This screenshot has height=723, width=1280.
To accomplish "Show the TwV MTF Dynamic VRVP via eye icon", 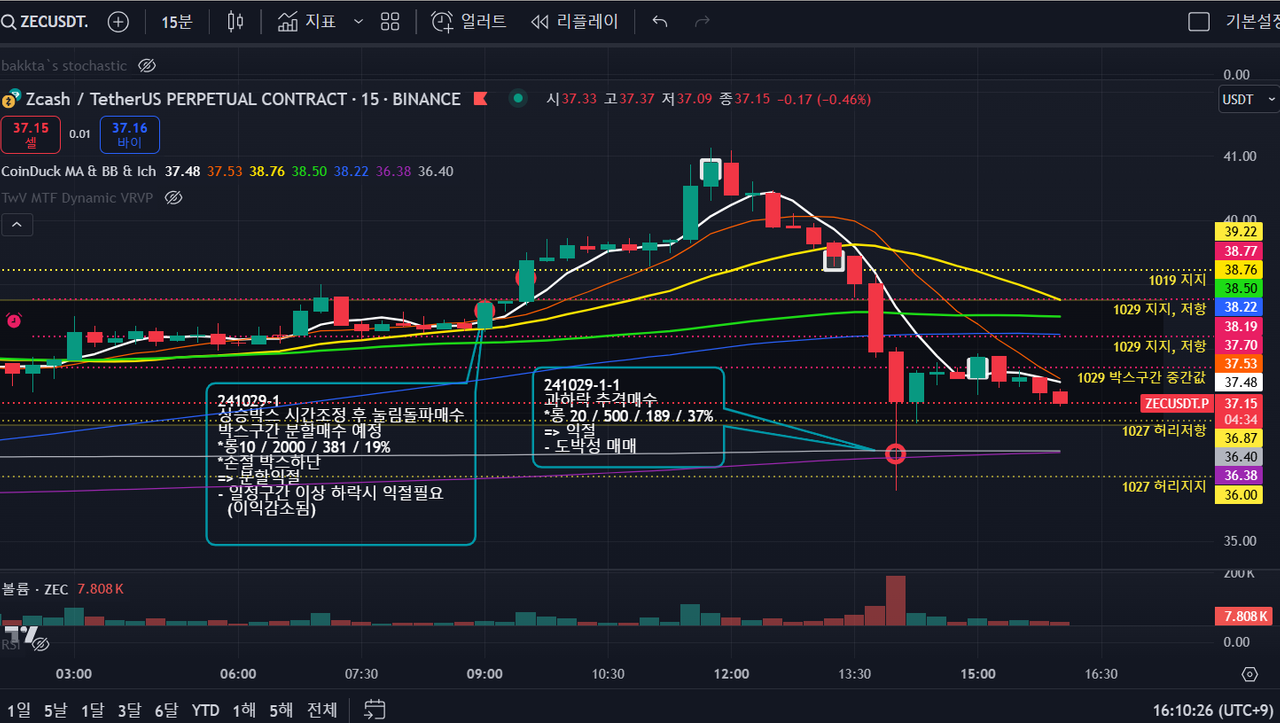I will point(172,197).
